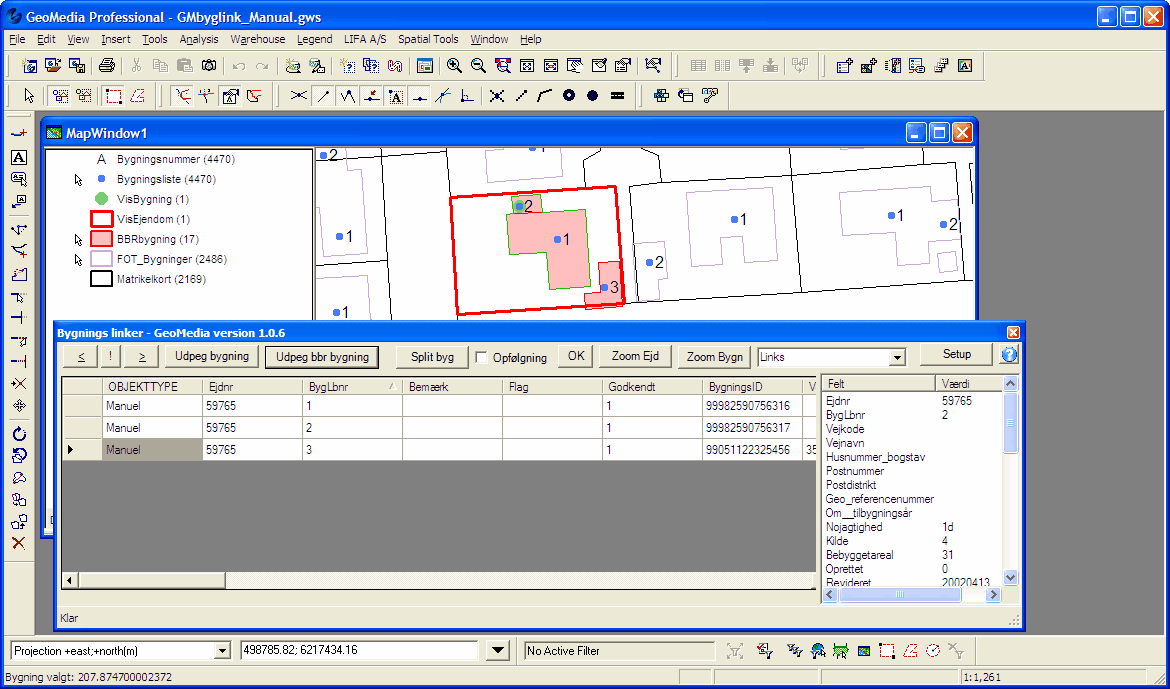Click the red outline swatch for VisEjendom (1)

[x=101, y=219]
